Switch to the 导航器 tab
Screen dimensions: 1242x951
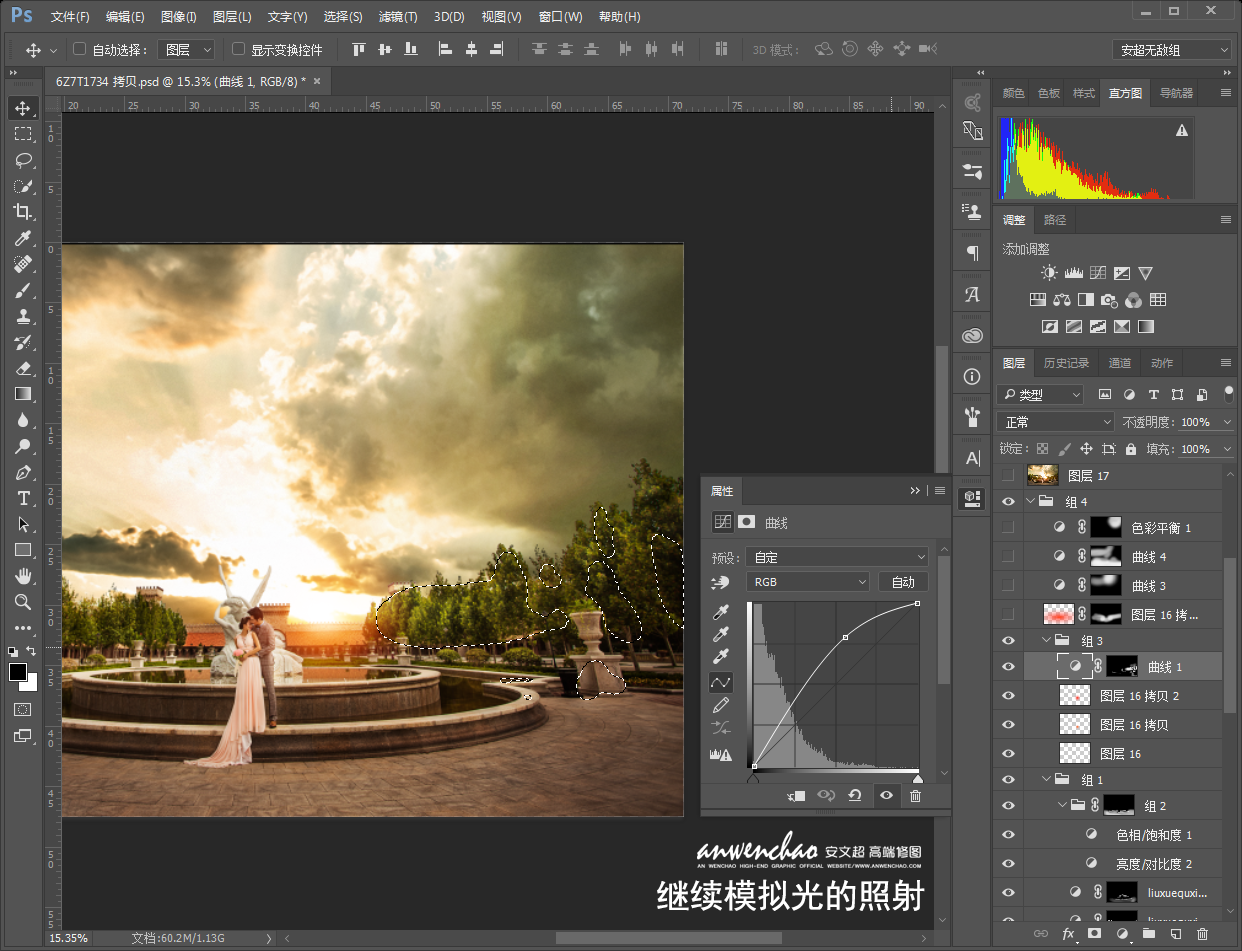pos(1176,93)
